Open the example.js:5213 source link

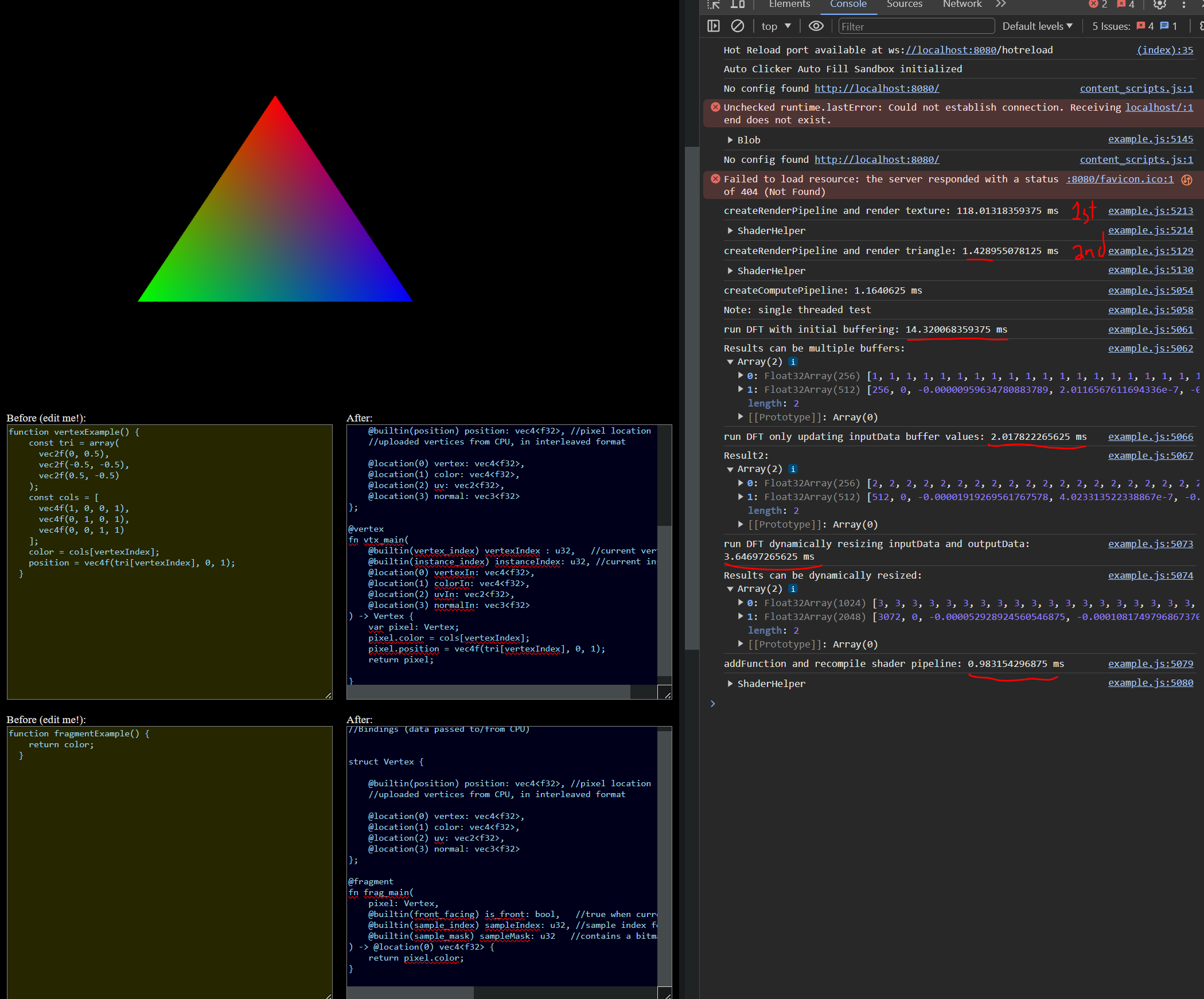(1151, 211)
